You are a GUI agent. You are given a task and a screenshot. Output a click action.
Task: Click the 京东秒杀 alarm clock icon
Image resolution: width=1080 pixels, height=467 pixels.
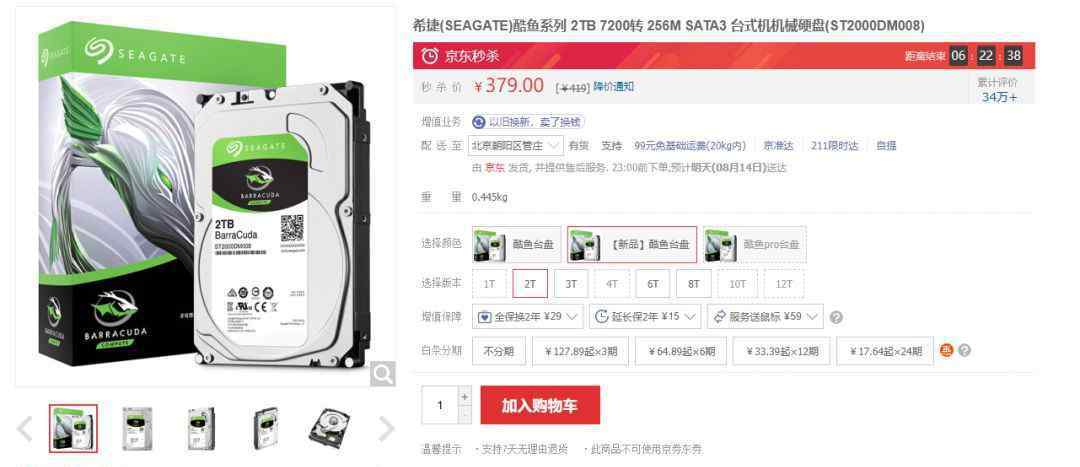pos(430,56)
